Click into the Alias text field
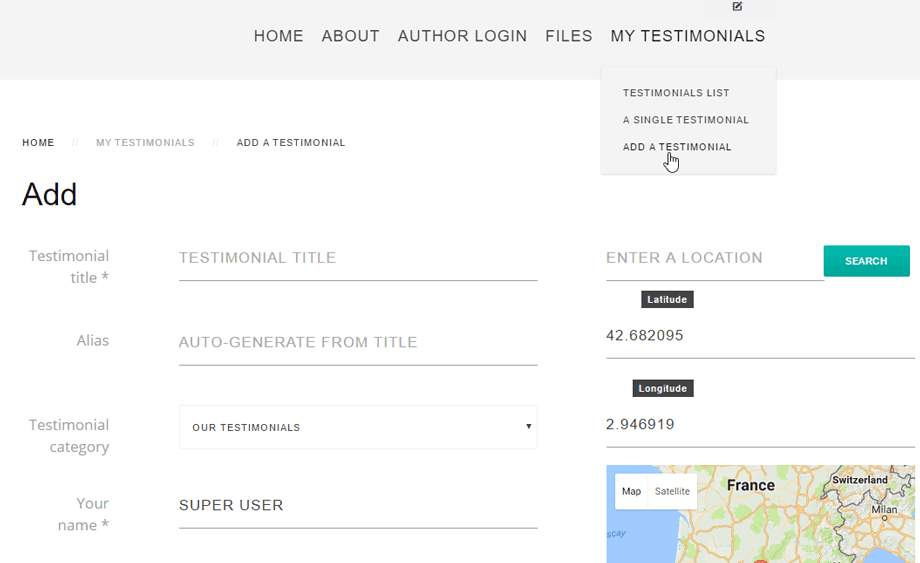Screen dimensions: 920x563 tap(358, 342)
